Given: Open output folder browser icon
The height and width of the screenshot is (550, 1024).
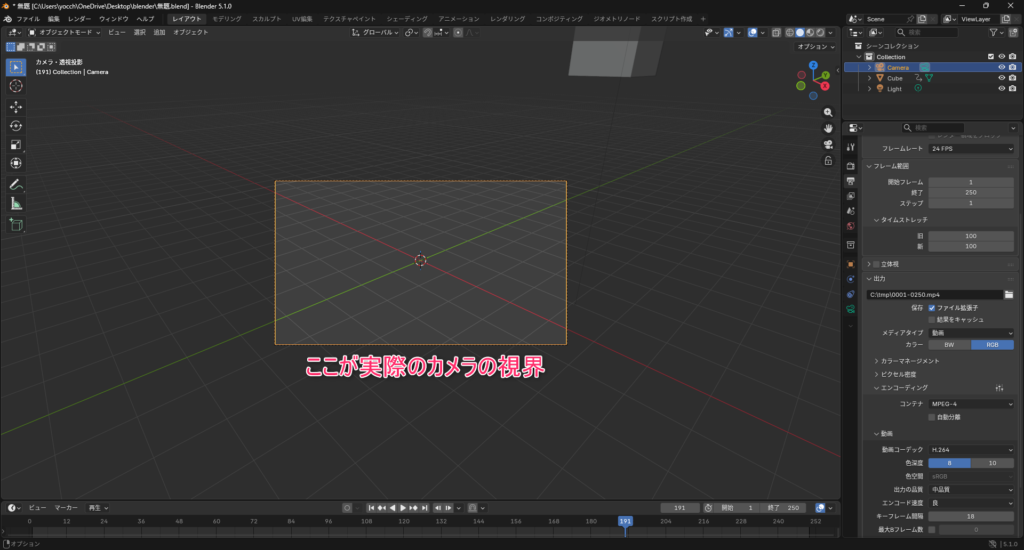Looking at the screenshot, I should tap(1009, 295).
